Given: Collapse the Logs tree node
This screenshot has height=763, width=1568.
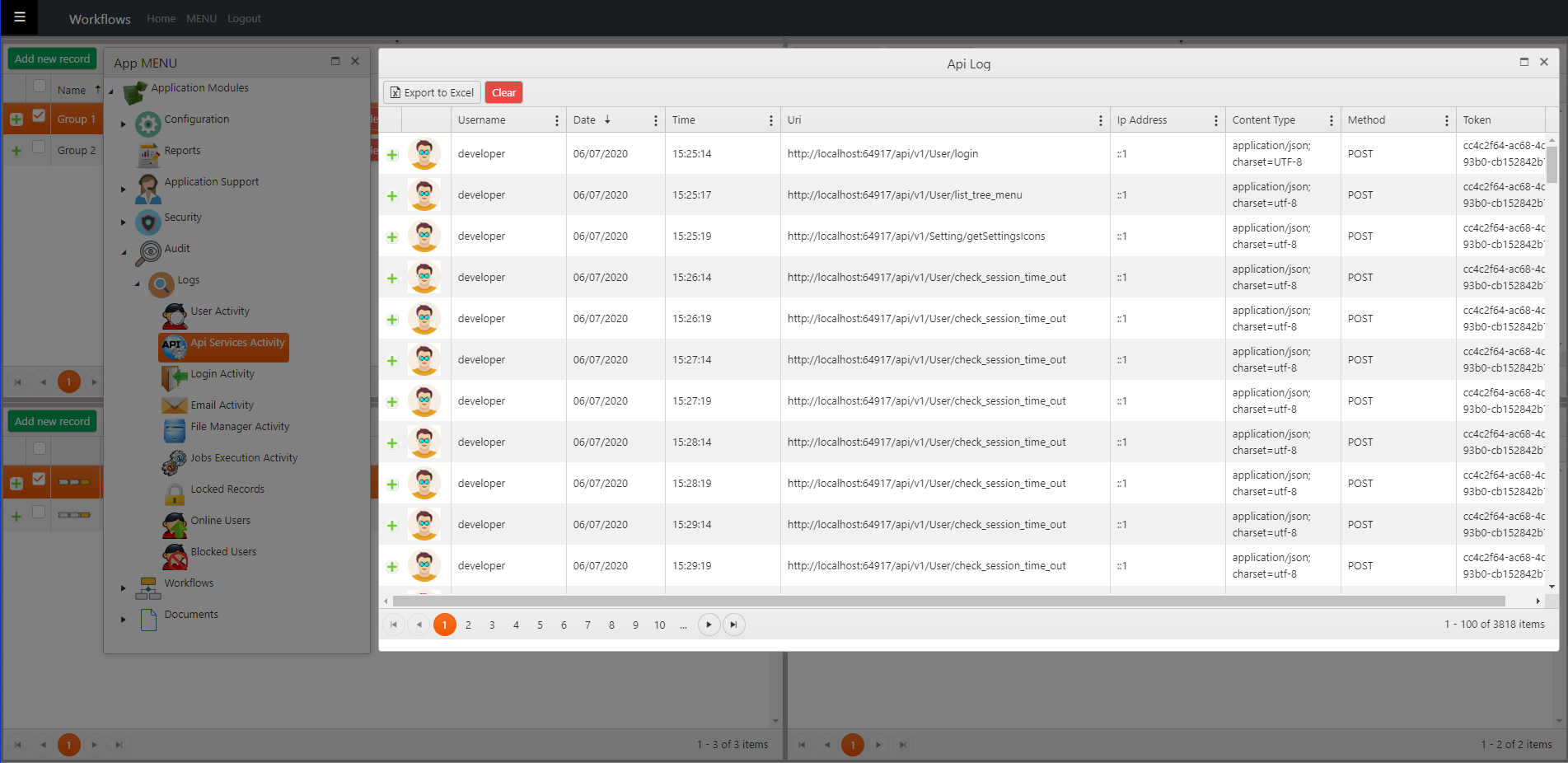Looking at the screenshot, I should pyautogui.click(x=138, y=284).
